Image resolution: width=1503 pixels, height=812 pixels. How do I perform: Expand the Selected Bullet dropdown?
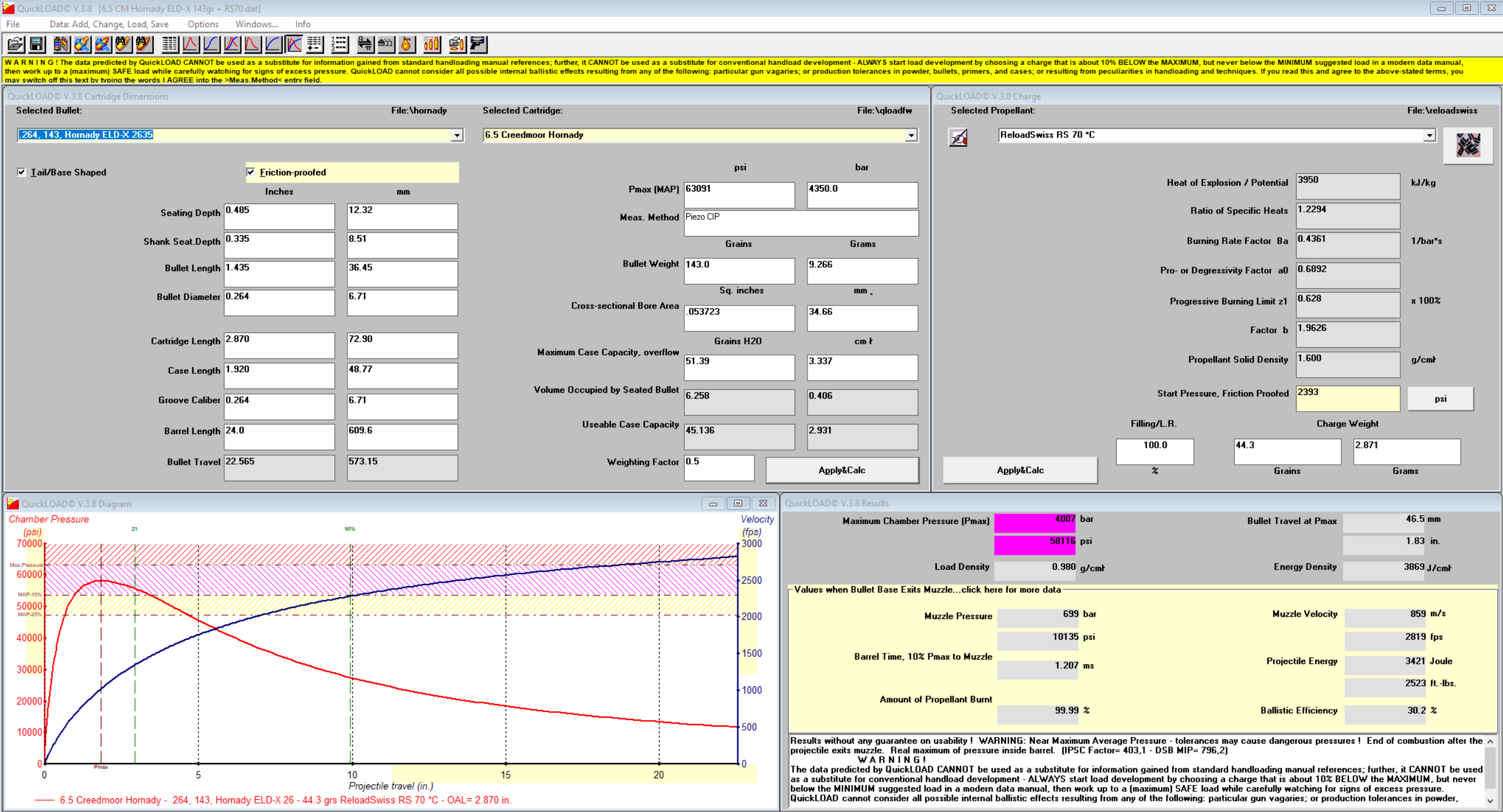[x=457, y=136]
